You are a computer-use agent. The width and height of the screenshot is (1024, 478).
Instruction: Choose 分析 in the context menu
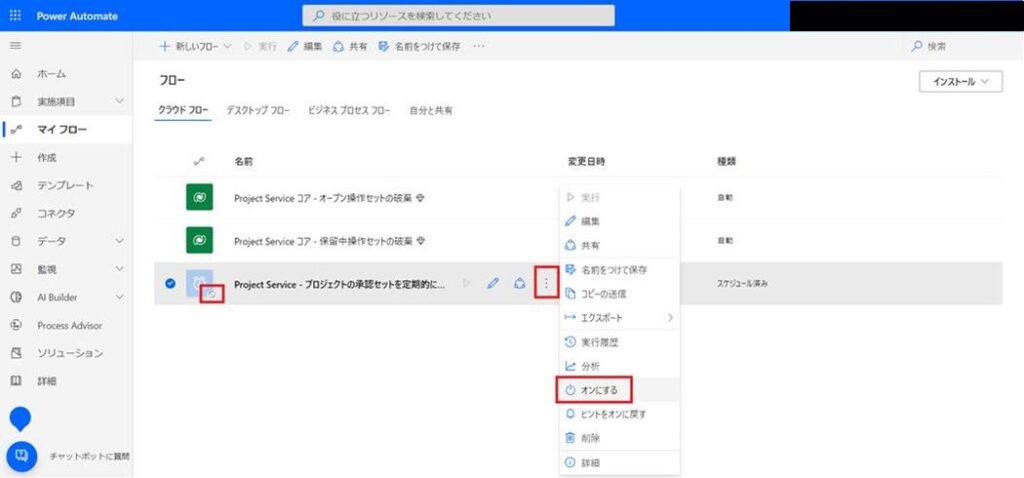tap(619, 366)
